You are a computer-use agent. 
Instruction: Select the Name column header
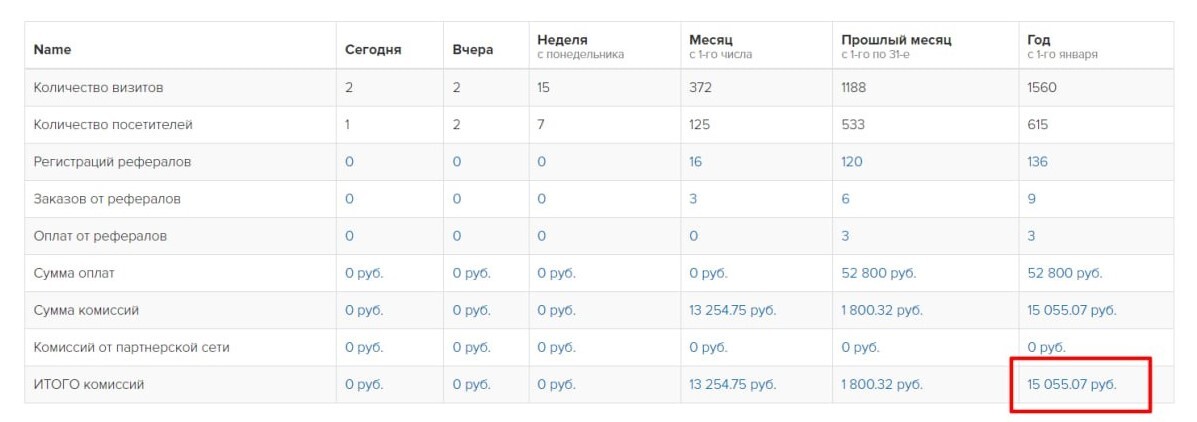pos(53,49)
